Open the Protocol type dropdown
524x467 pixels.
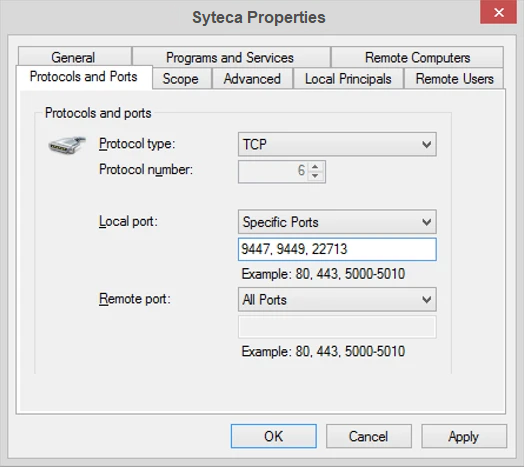point(337,144)
